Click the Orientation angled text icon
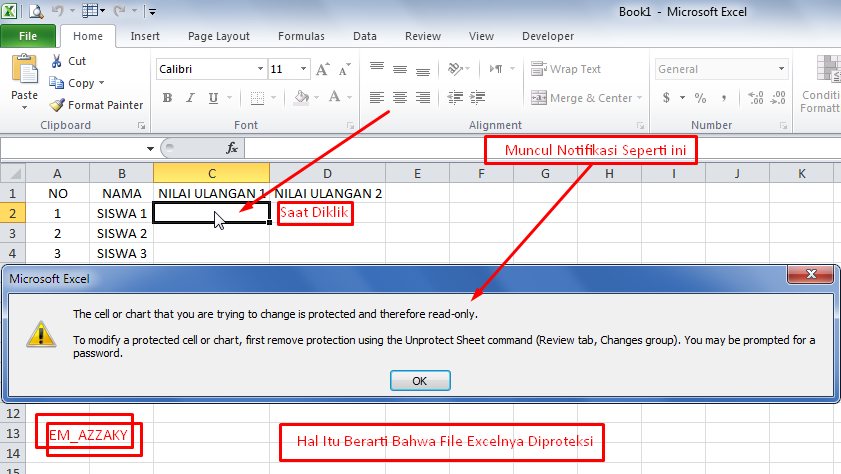 [x=455, y=69]
